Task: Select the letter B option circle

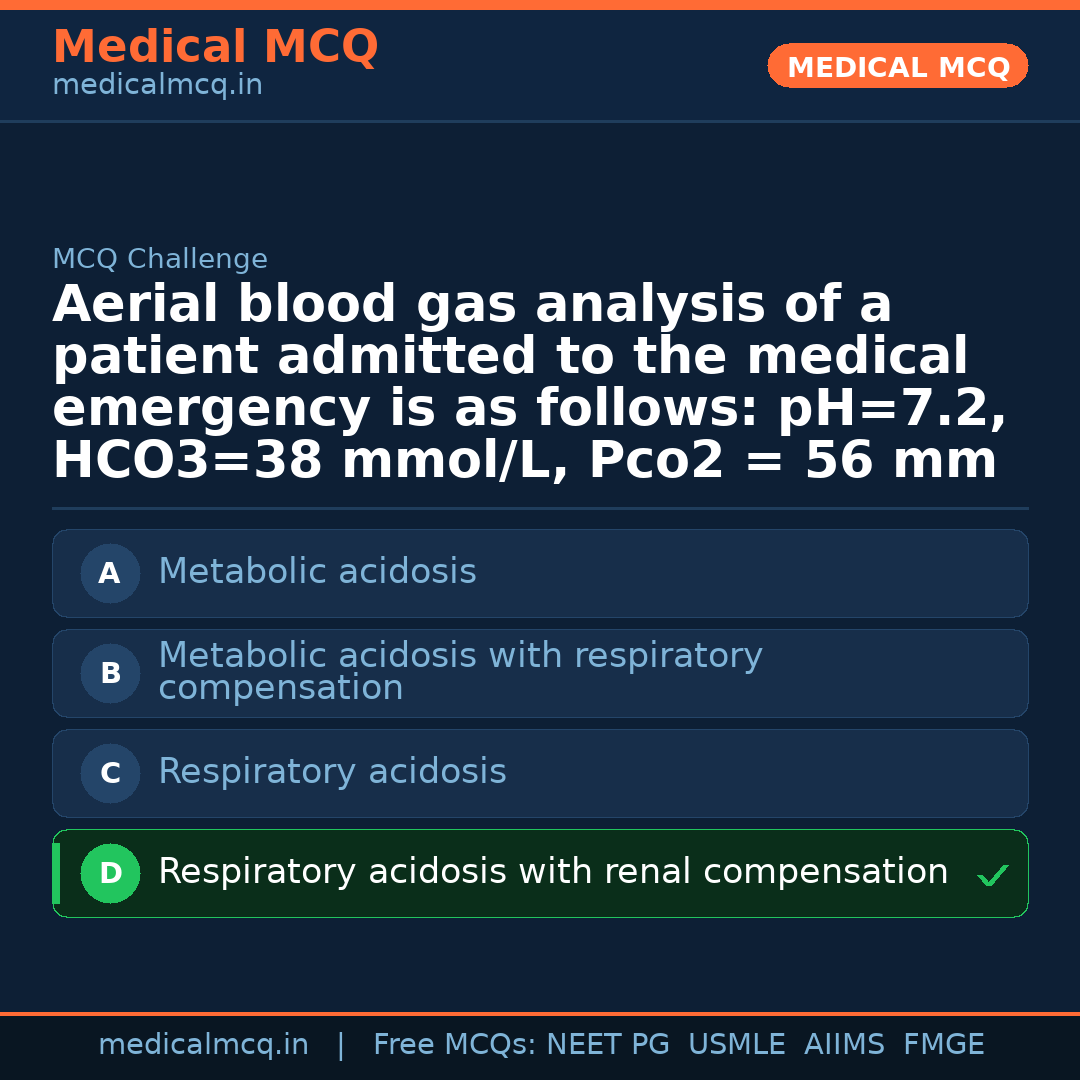Action: [x=110, y=674]
